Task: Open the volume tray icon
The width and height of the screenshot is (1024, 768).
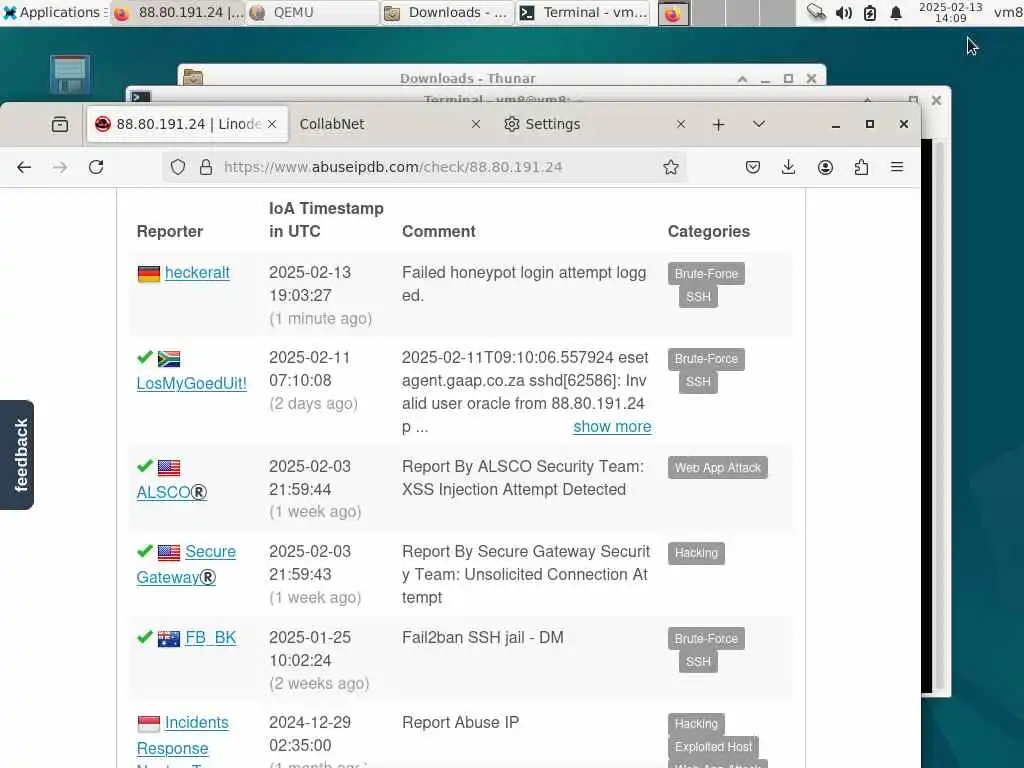Action: pos(844,12)
